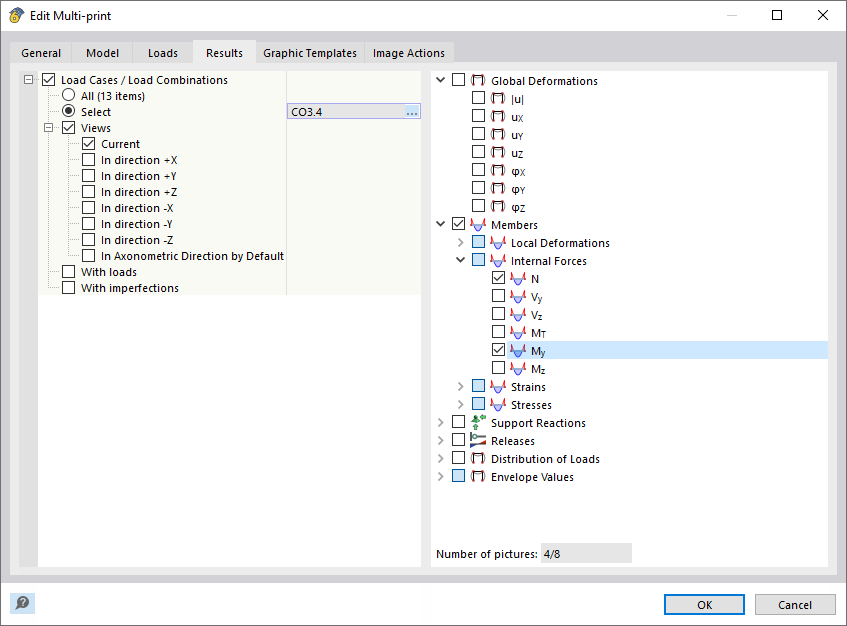Open the load combination browse button

pyautogui.click(x=411, y=111)
